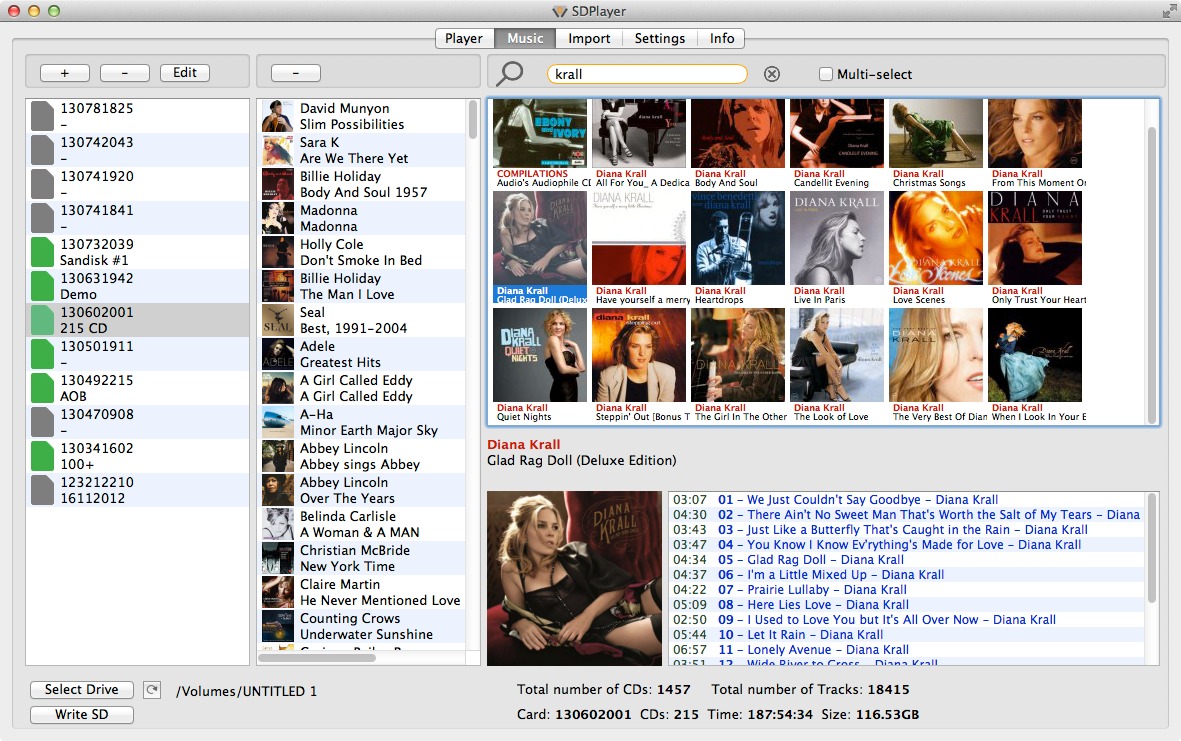This screenshot has width=1181, height=741.
Task: Click the green card icon for 130631942 Demo
Action: (42, 286)
